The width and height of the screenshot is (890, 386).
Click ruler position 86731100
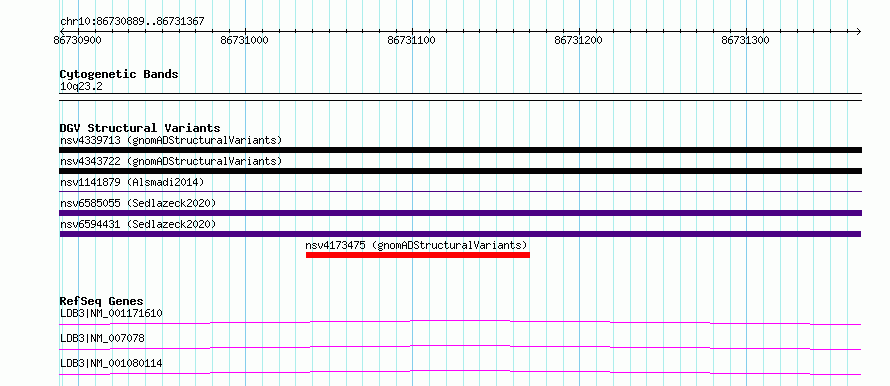coord(412,40)
